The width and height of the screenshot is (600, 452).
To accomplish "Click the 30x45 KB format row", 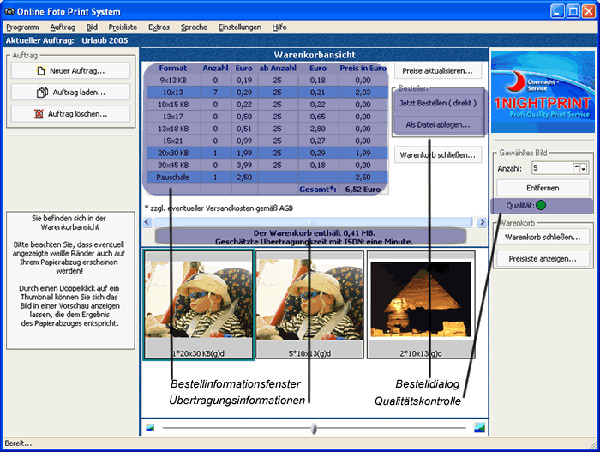I will (x=266, y=165).
